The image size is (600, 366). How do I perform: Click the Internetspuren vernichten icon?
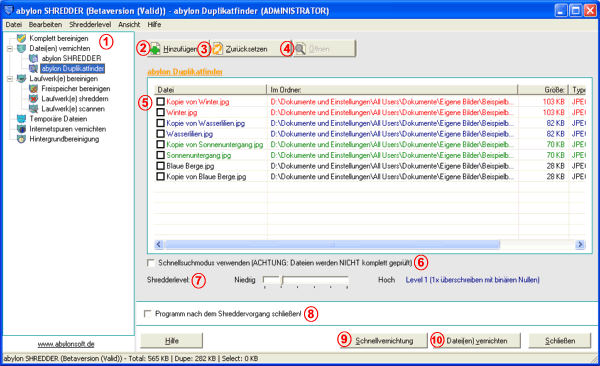click(x=21, y=129)
